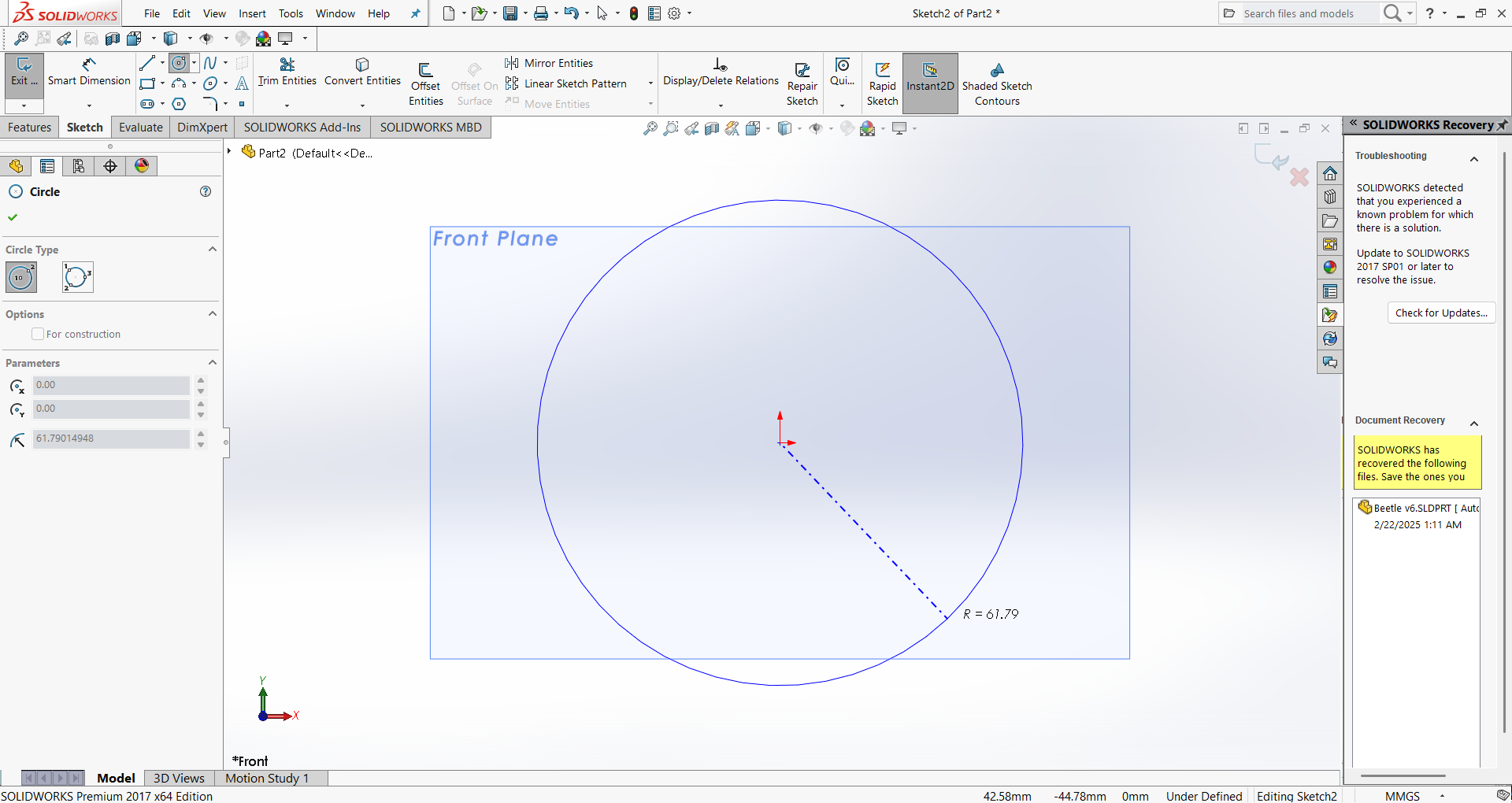
Task: Click the red cancel sketch X icon
Action: click(x=1299, y=177)
